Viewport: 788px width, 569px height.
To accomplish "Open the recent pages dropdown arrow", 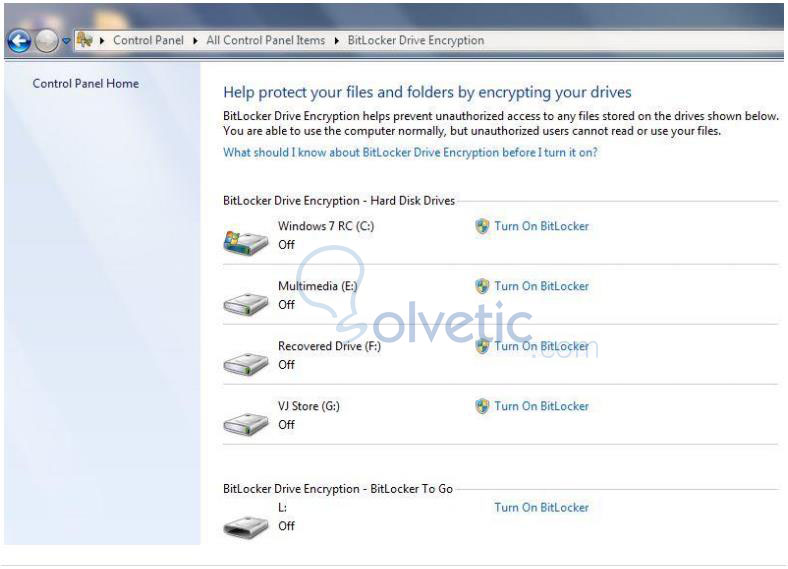I will pyautogui.click(x=66, y=41).
